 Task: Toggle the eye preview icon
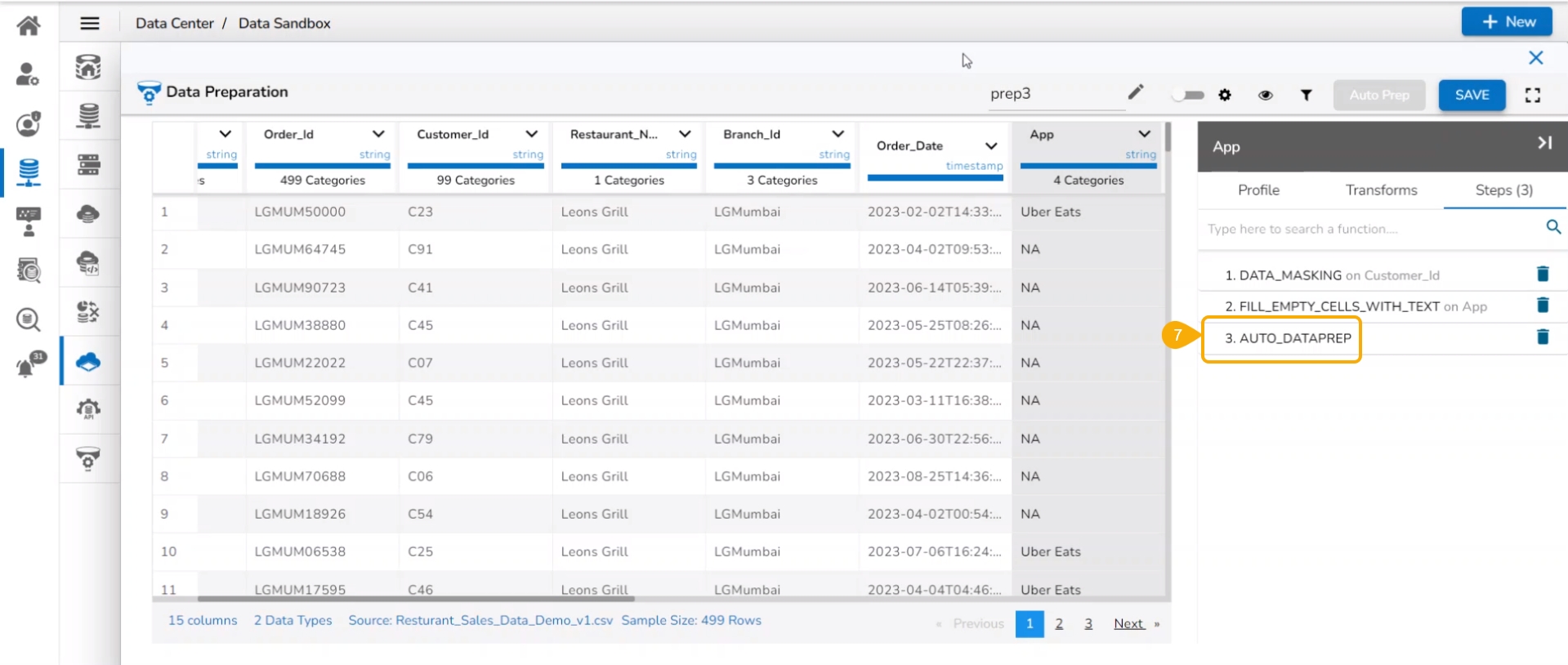coord(1265,95)
